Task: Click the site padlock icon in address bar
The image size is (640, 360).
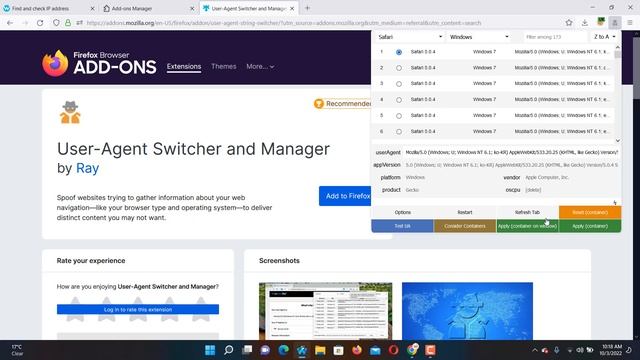Action: (x=68, y=23)
